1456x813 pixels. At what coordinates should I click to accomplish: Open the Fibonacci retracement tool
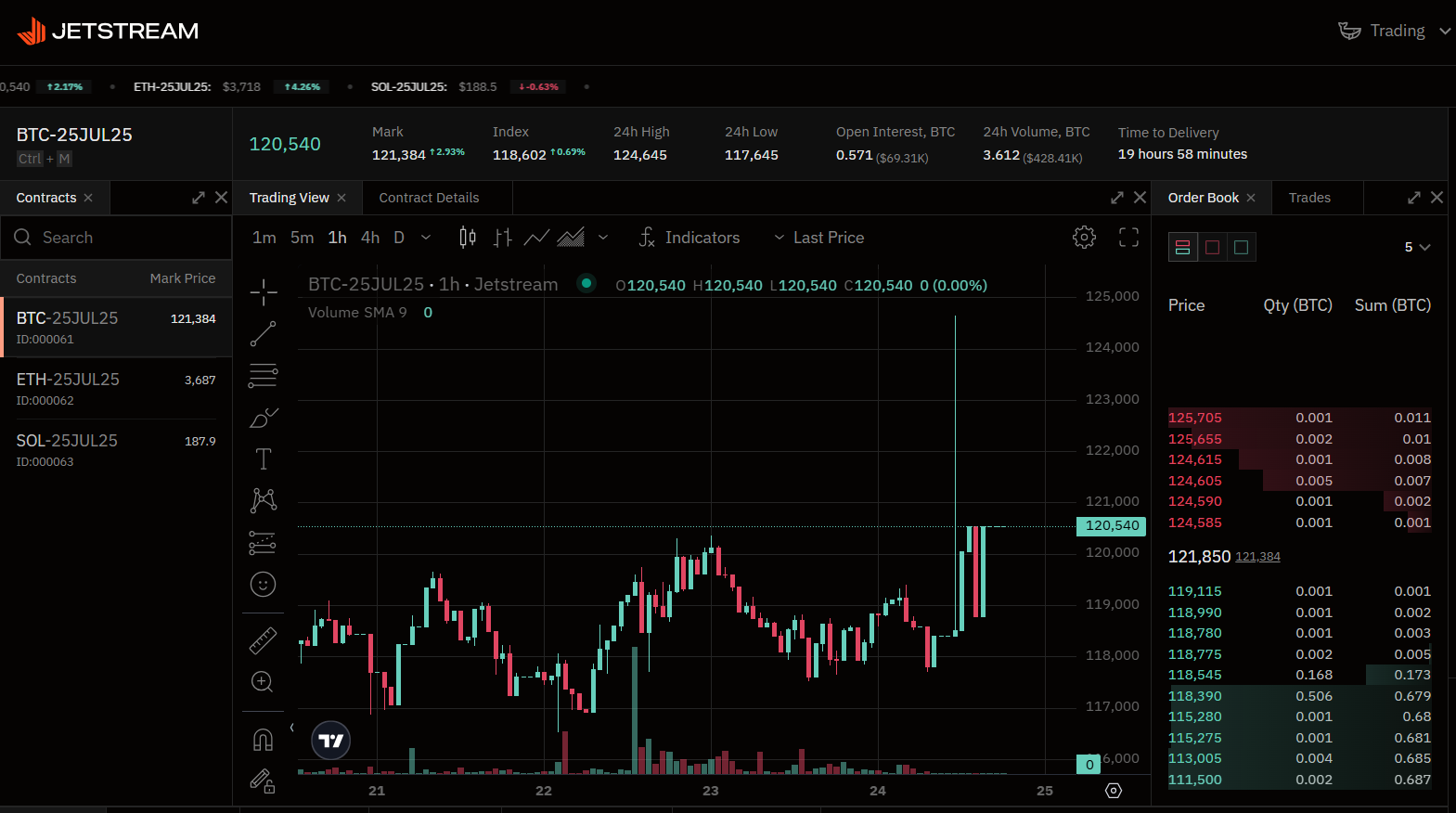click(x=264, y=376)
